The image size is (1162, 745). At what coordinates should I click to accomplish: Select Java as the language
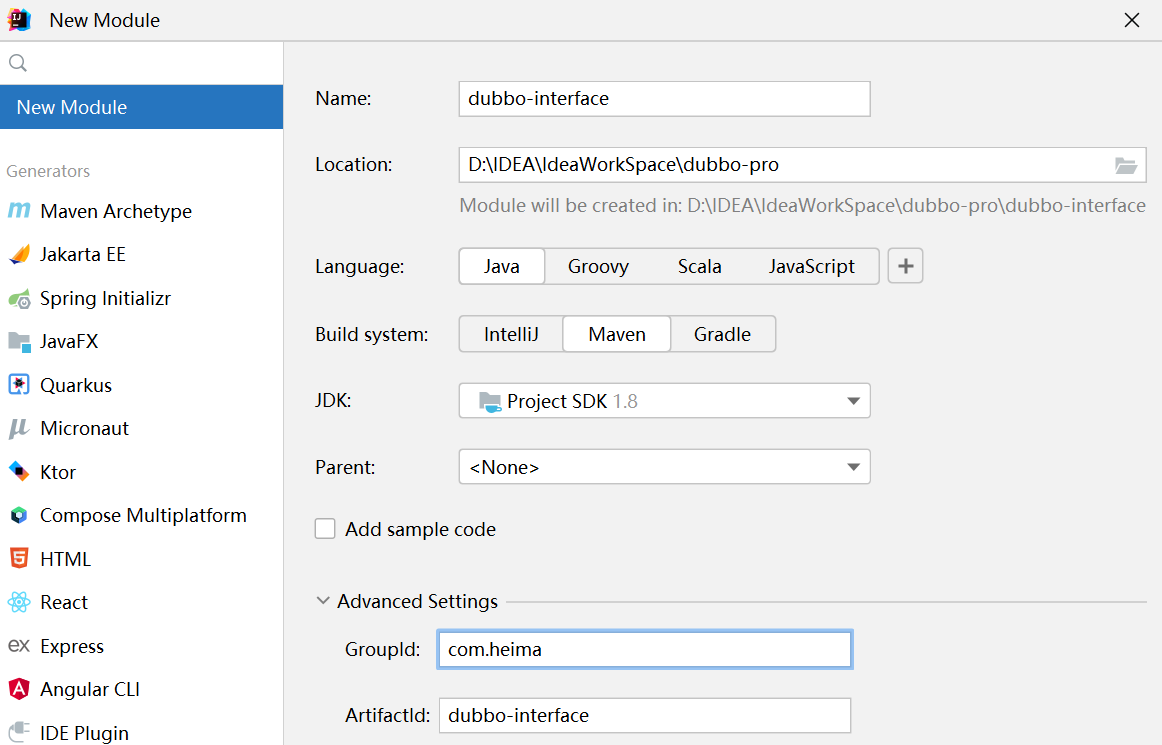coord(502,266)
